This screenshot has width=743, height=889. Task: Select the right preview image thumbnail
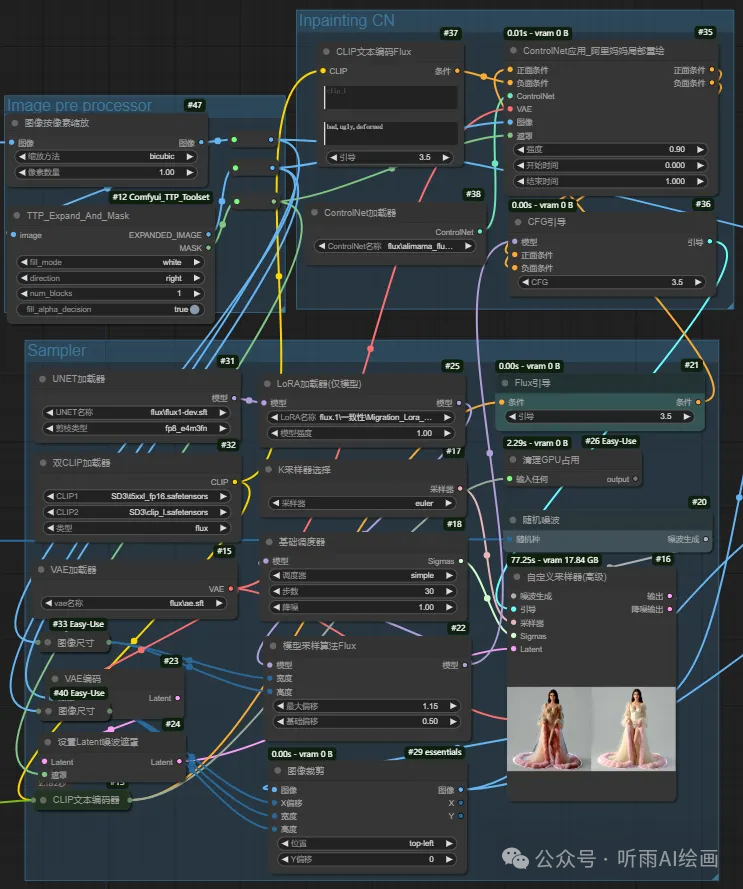[x=633, y=729]
